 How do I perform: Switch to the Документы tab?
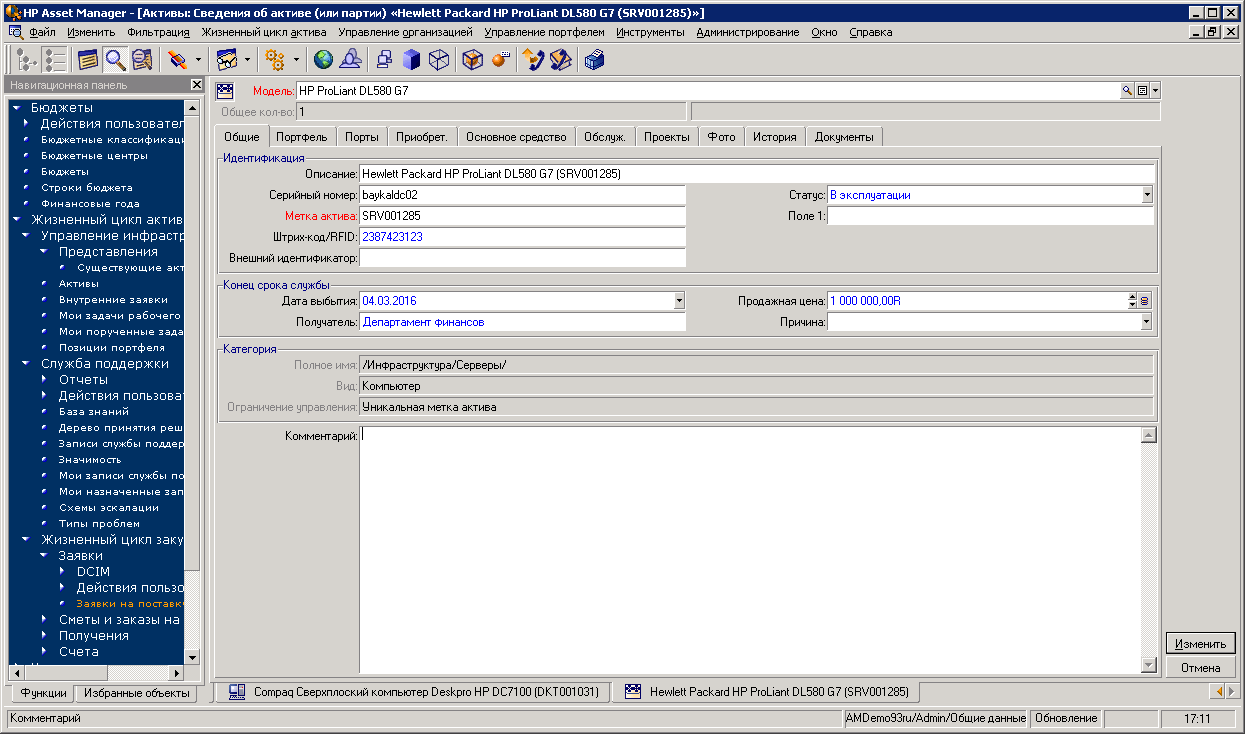[x=844, y=137]
